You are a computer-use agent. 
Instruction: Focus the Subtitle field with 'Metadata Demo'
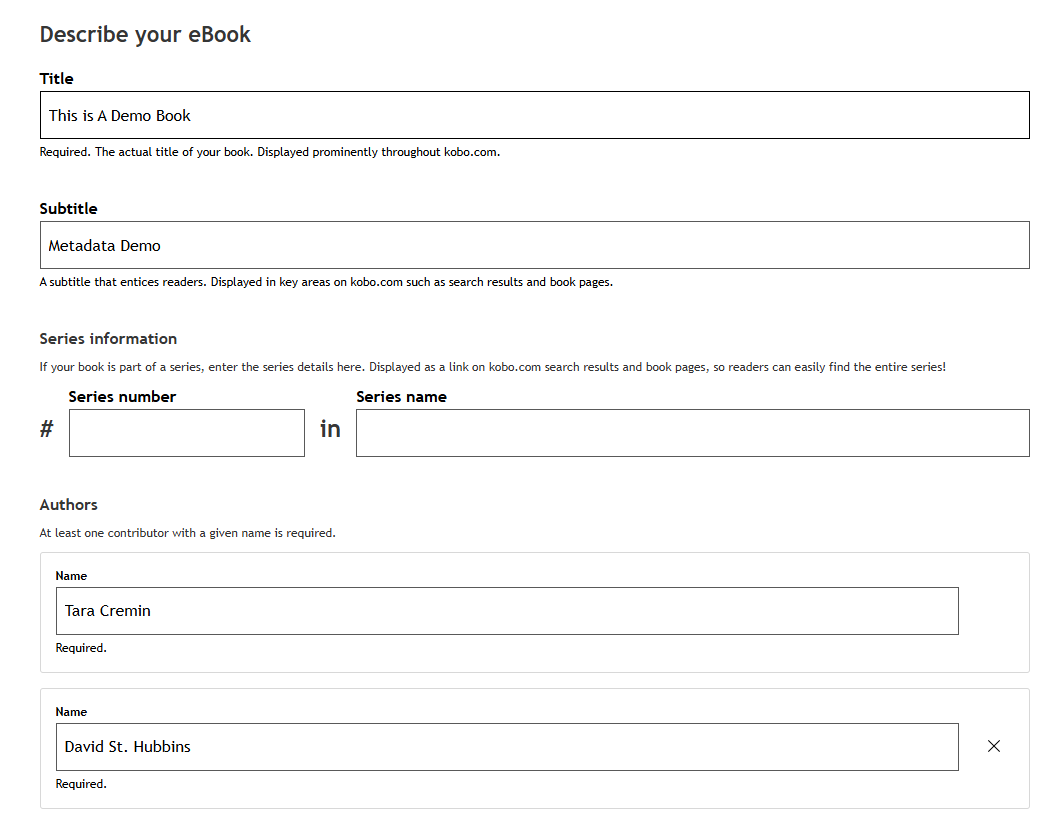tap(534, 245)
